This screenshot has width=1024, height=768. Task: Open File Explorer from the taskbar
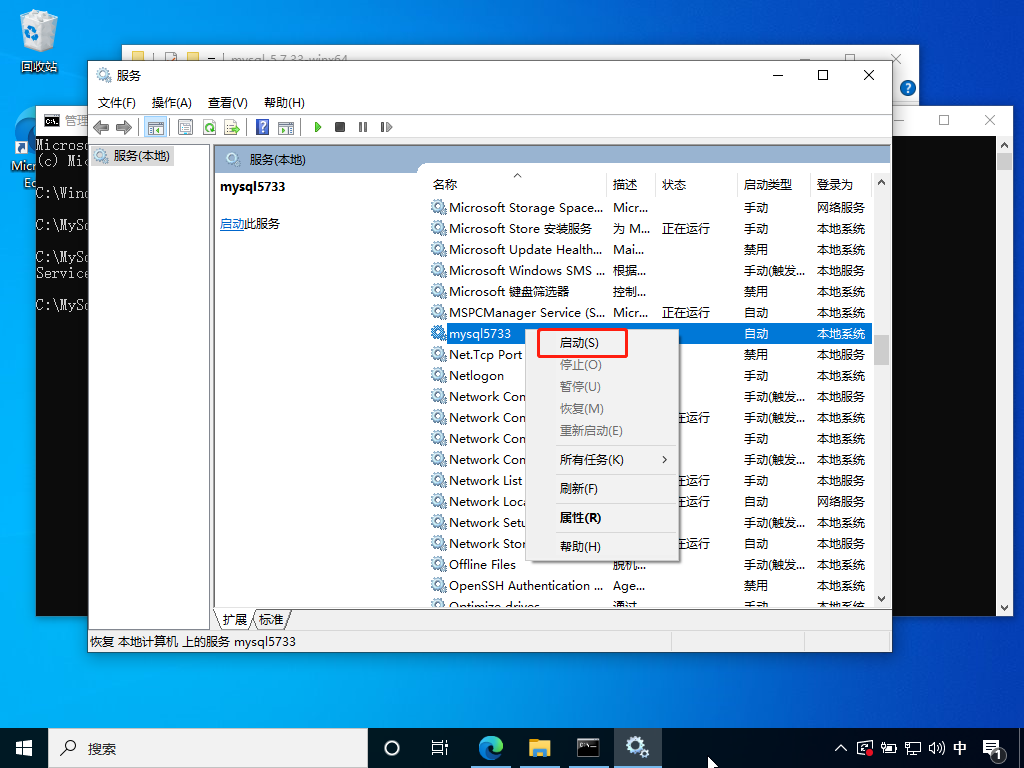pyautogui.click(x=540, y=747)
